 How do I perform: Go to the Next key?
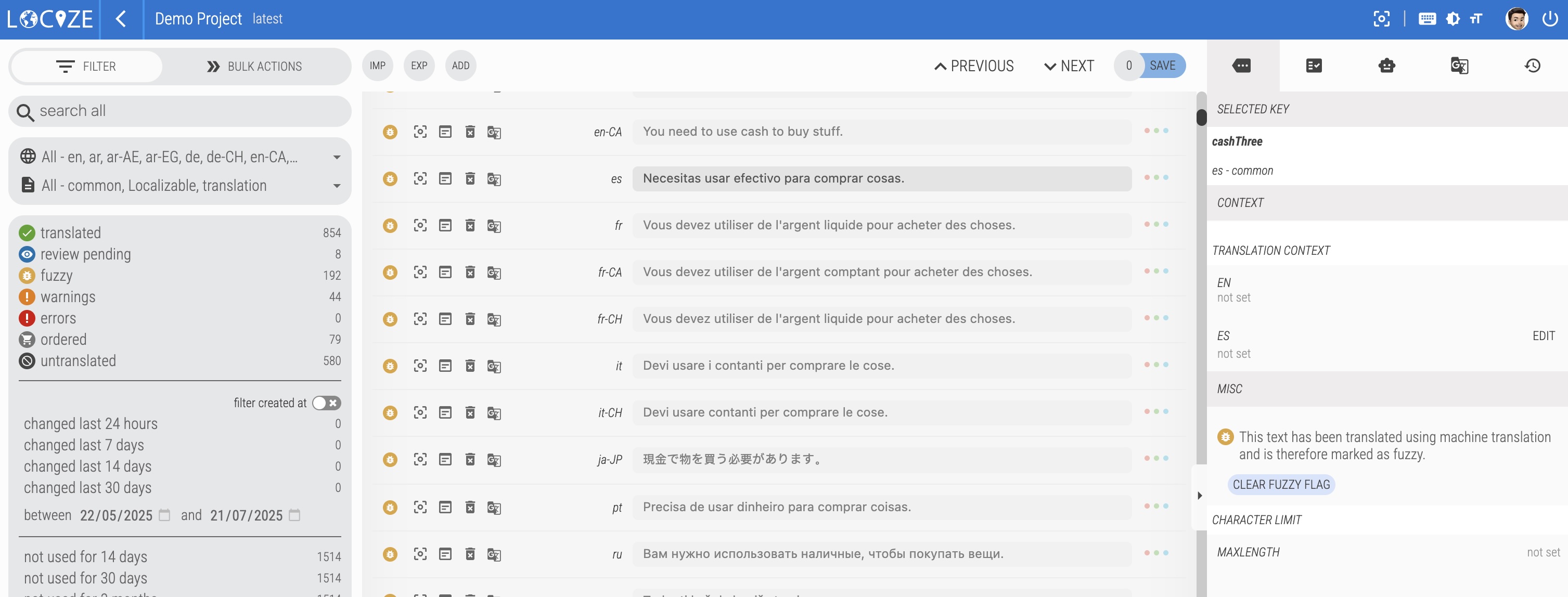(x=1069, y=66)
